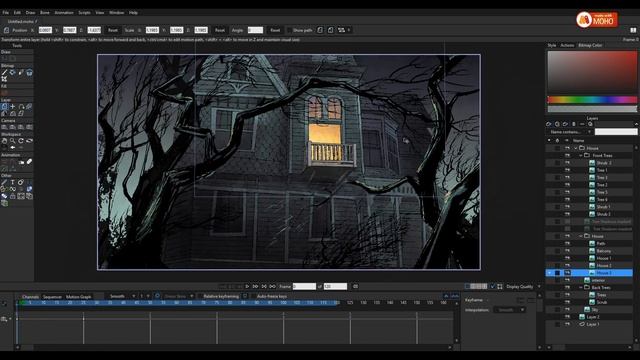Select the Text tool under Other
Image resolution: width=640 pixels, height=360 pixels.
pyautogui.click(x=13, y=182)
